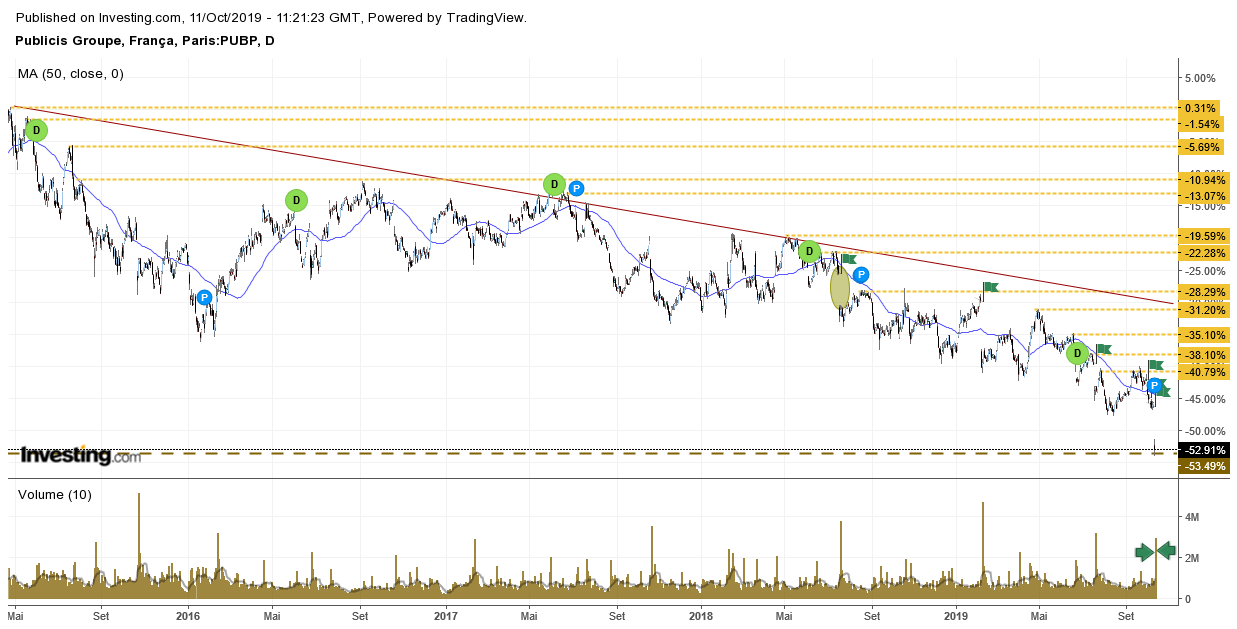The image size is (1237, 629).
Task: Click the D dividend marker near May 2016
Action: (296, 200)
